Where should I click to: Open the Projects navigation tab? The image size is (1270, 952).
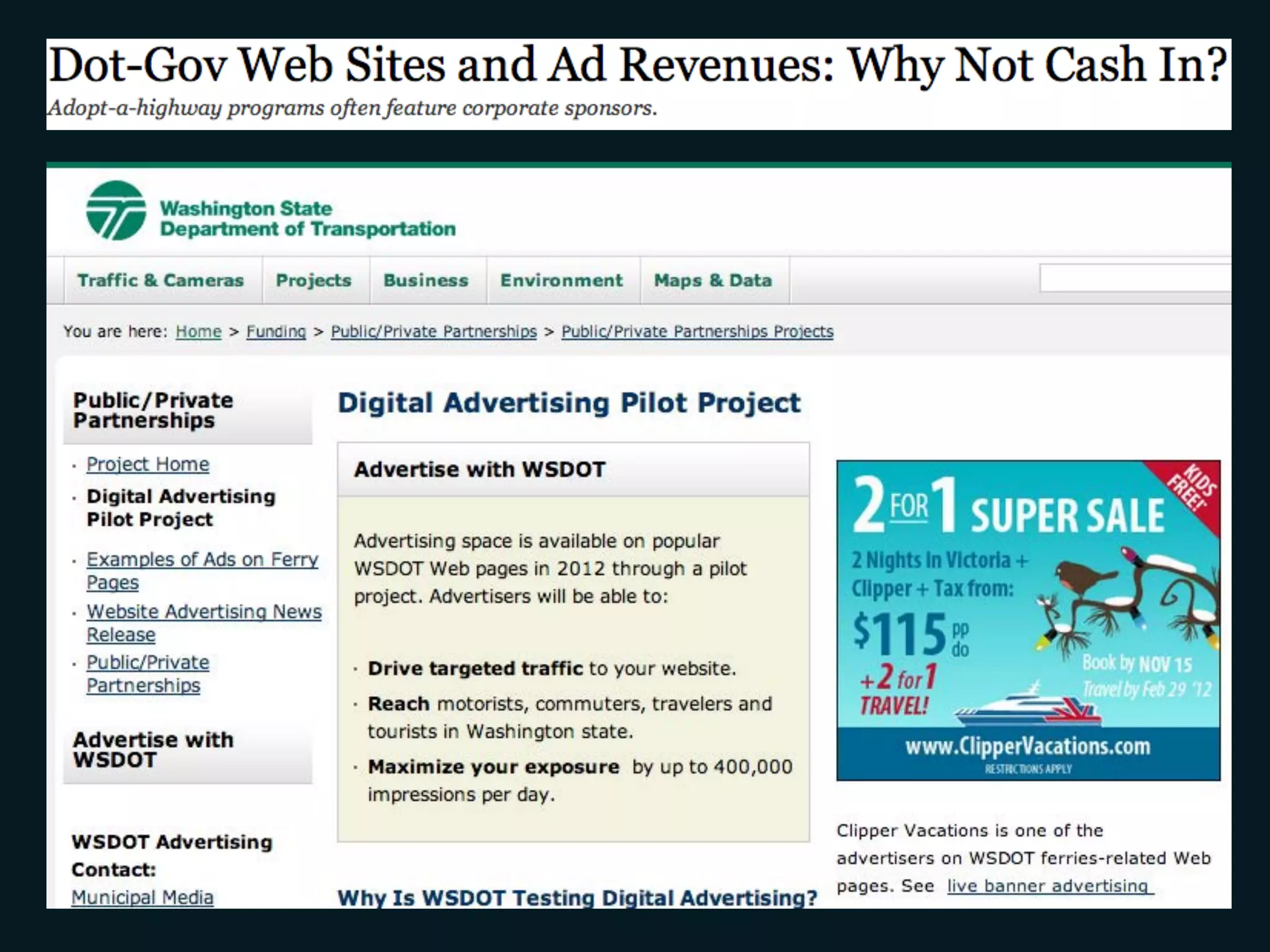[x=314, y=280]
